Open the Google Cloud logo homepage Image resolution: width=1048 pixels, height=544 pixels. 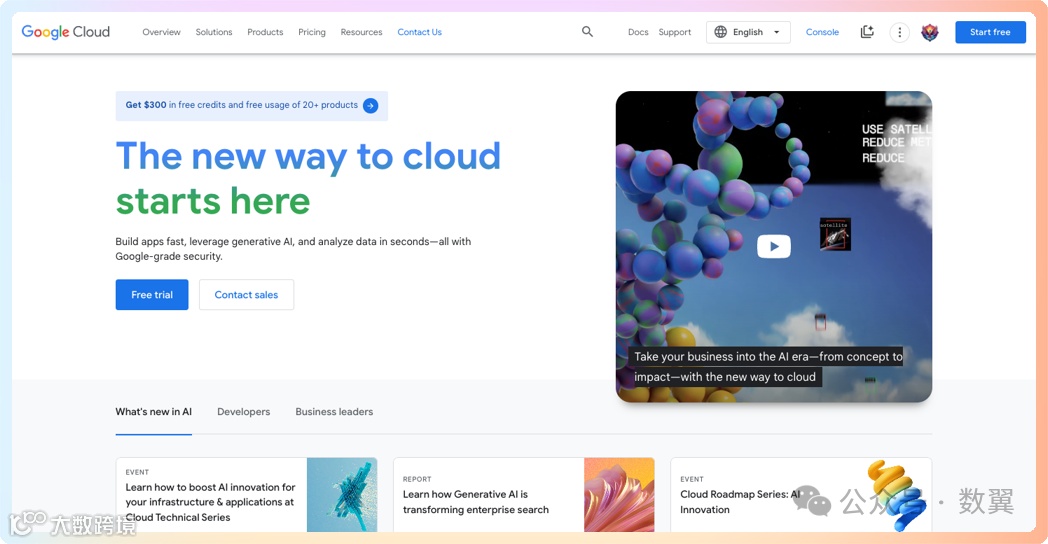point(66,32)
